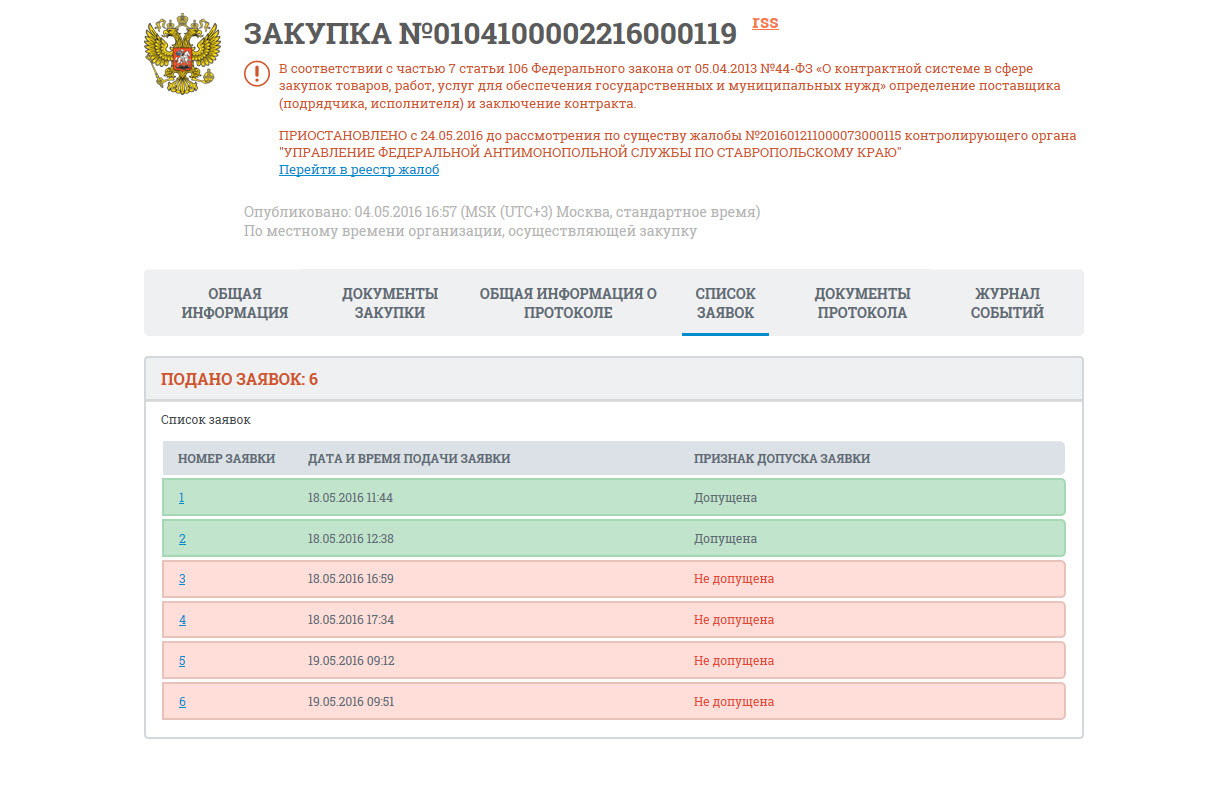Switch to the Общая информация tab
The image size is (1216, 805).
point(234,303)
